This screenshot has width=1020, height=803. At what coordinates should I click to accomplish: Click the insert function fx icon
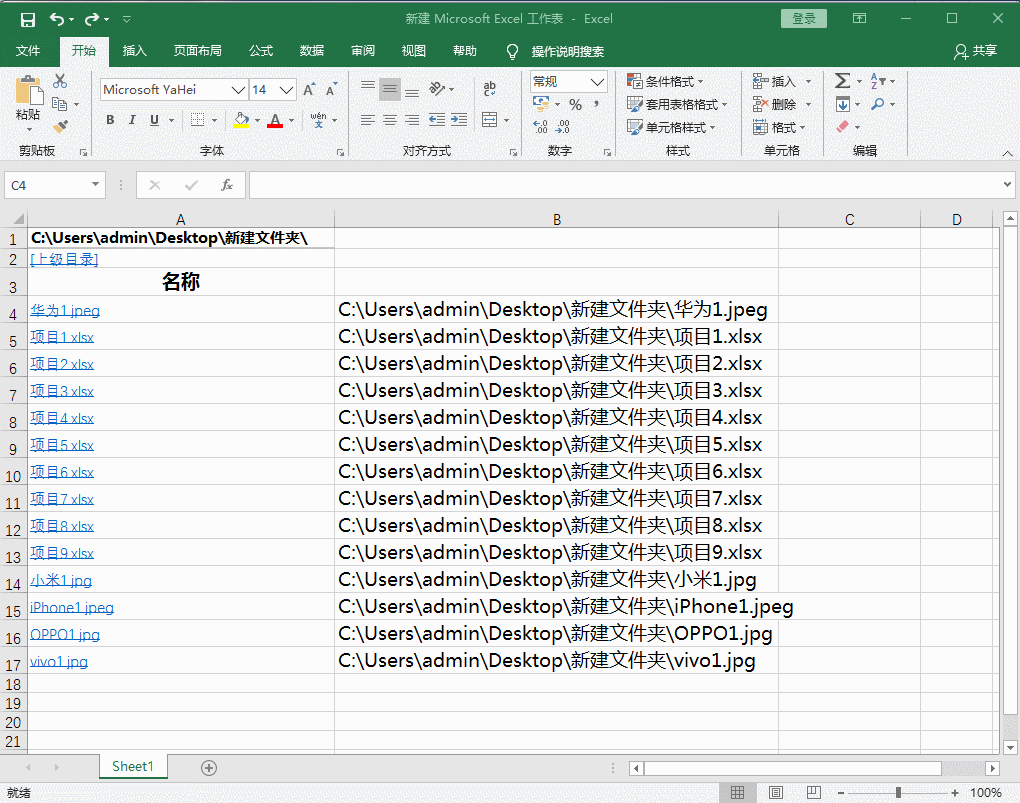coord(227,185)
